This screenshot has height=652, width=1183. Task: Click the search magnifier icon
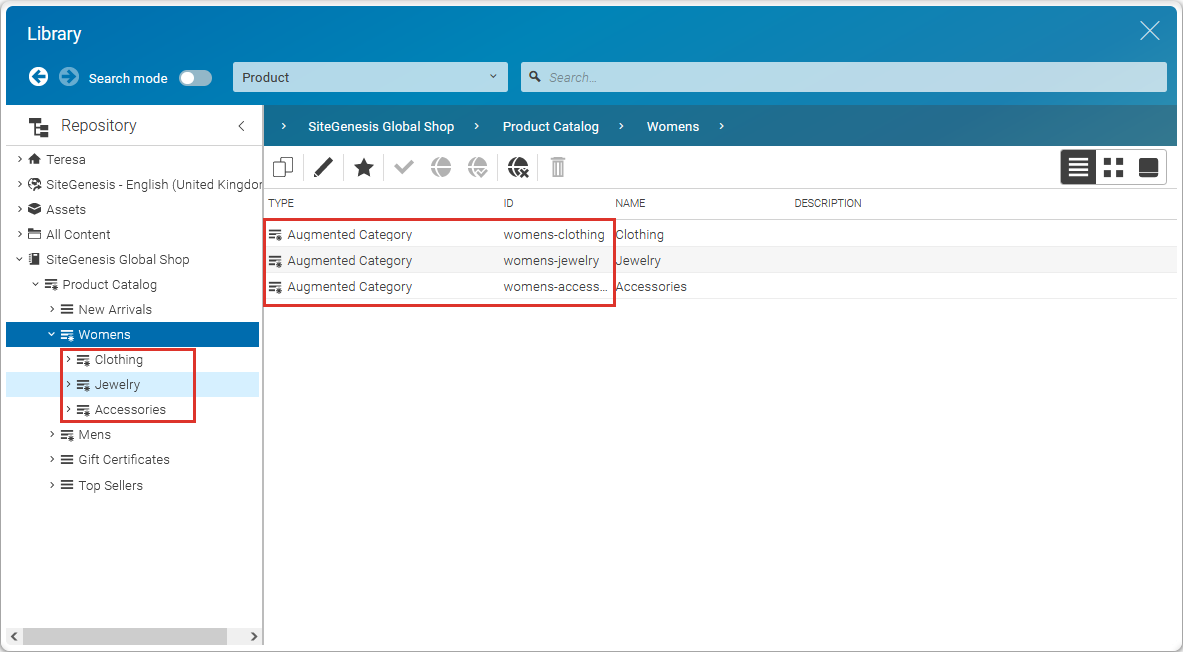pos(534,76)
